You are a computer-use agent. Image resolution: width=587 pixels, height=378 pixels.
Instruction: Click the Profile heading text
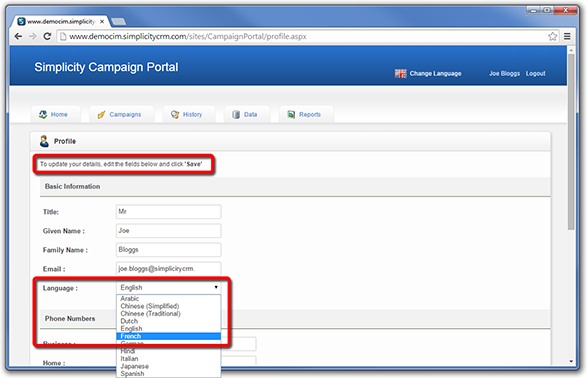tap(65, 141)
